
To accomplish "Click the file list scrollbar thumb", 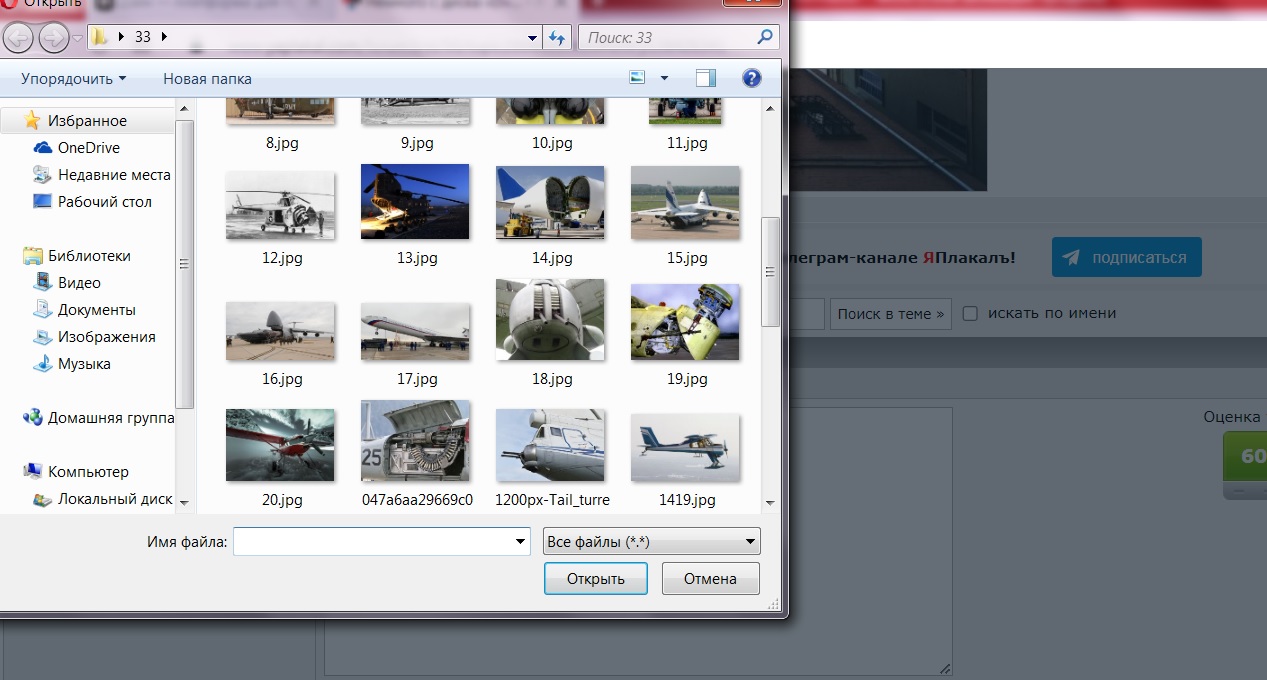I will pos(770,270).
